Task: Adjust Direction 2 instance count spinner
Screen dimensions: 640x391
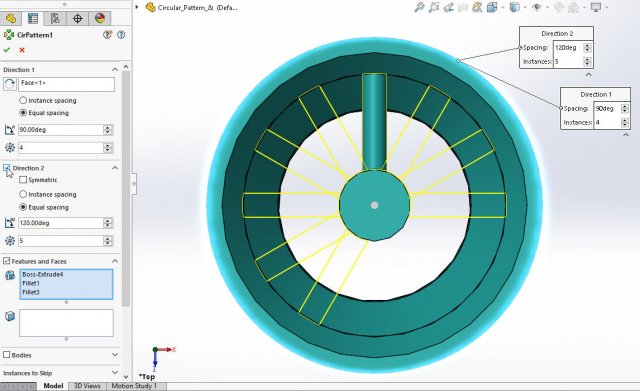Action: pos(108,241)
